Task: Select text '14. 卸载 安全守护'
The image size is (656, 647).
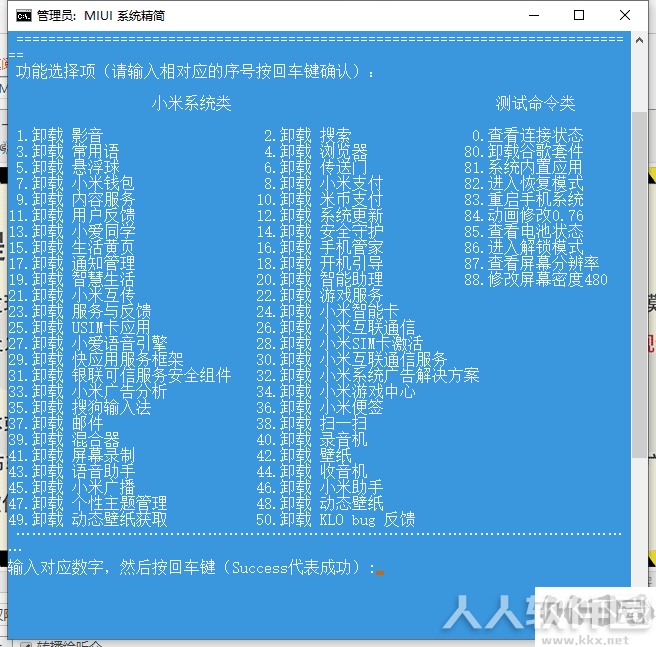Action: point(320,231)
